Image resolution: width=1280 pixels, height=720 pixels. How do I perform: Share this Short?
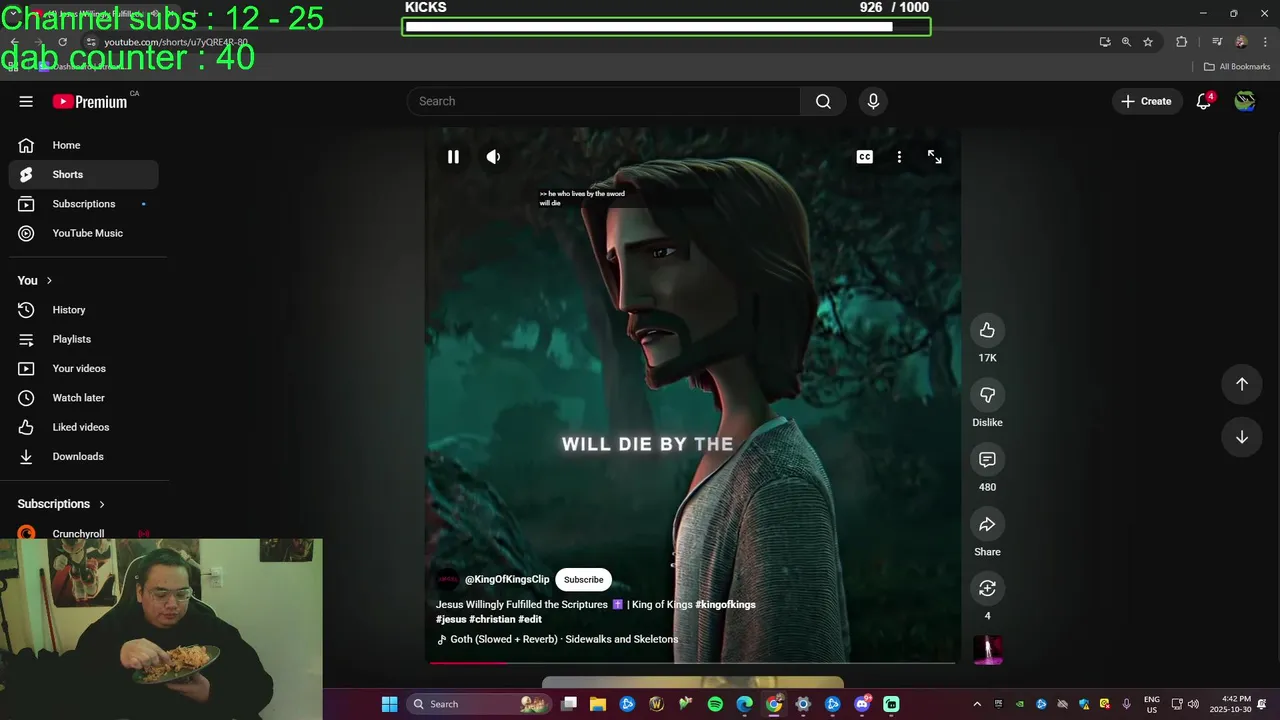(987, 524)
